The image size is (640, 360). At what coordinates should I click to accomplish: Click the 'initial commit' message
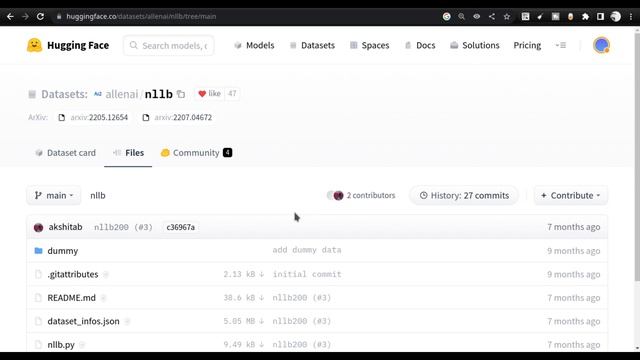[x=307, y=274]
